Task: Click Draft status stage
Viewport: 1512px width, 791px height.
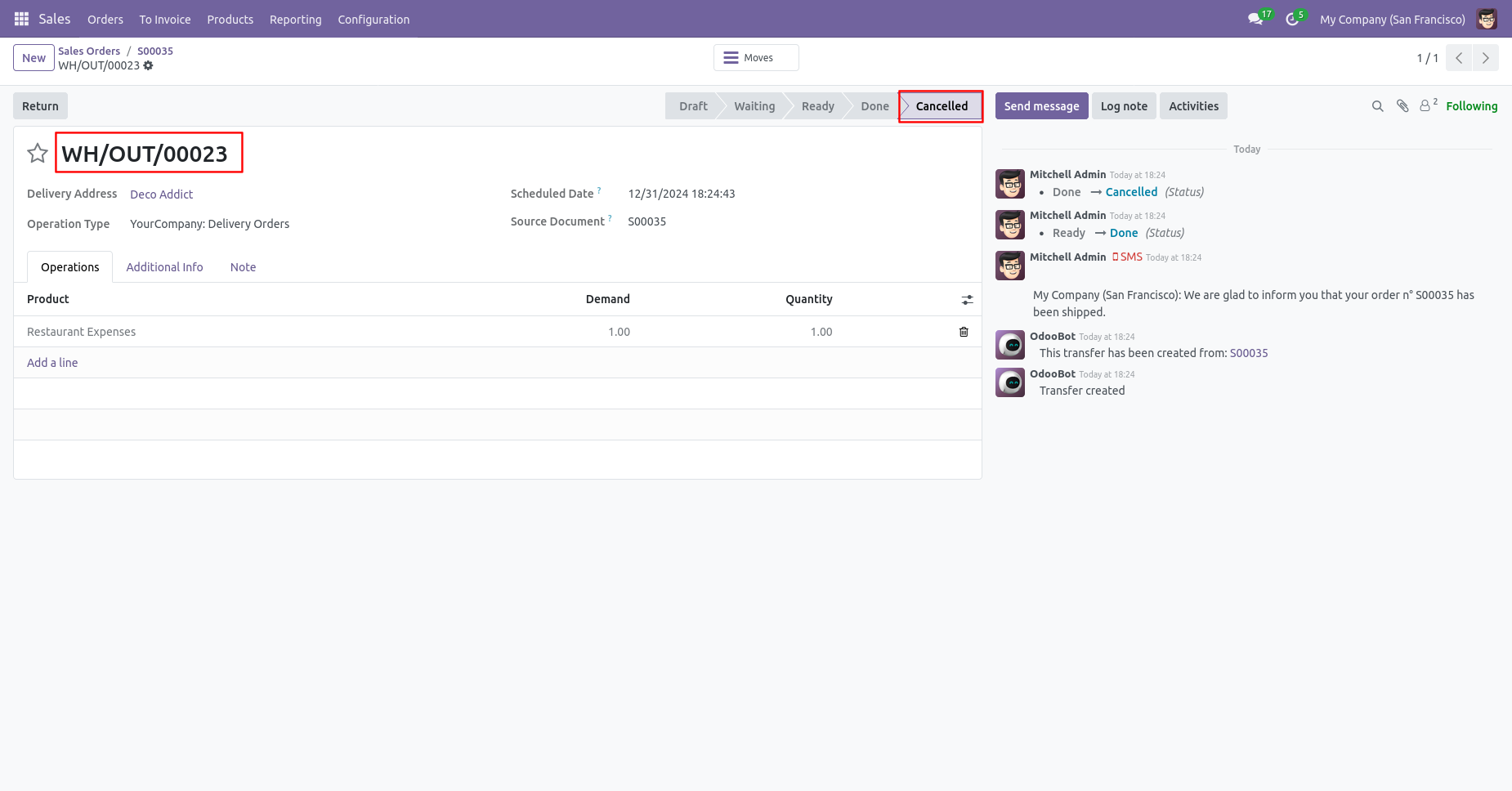Action: 693,106
